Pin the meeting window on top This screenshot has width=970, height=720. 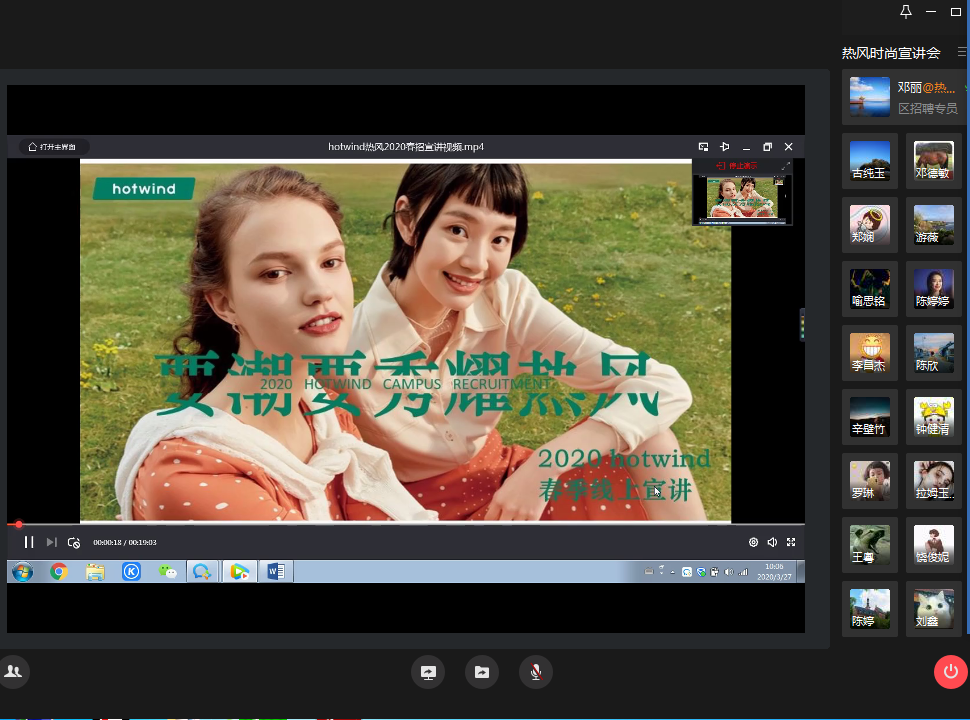pos(906,12)
